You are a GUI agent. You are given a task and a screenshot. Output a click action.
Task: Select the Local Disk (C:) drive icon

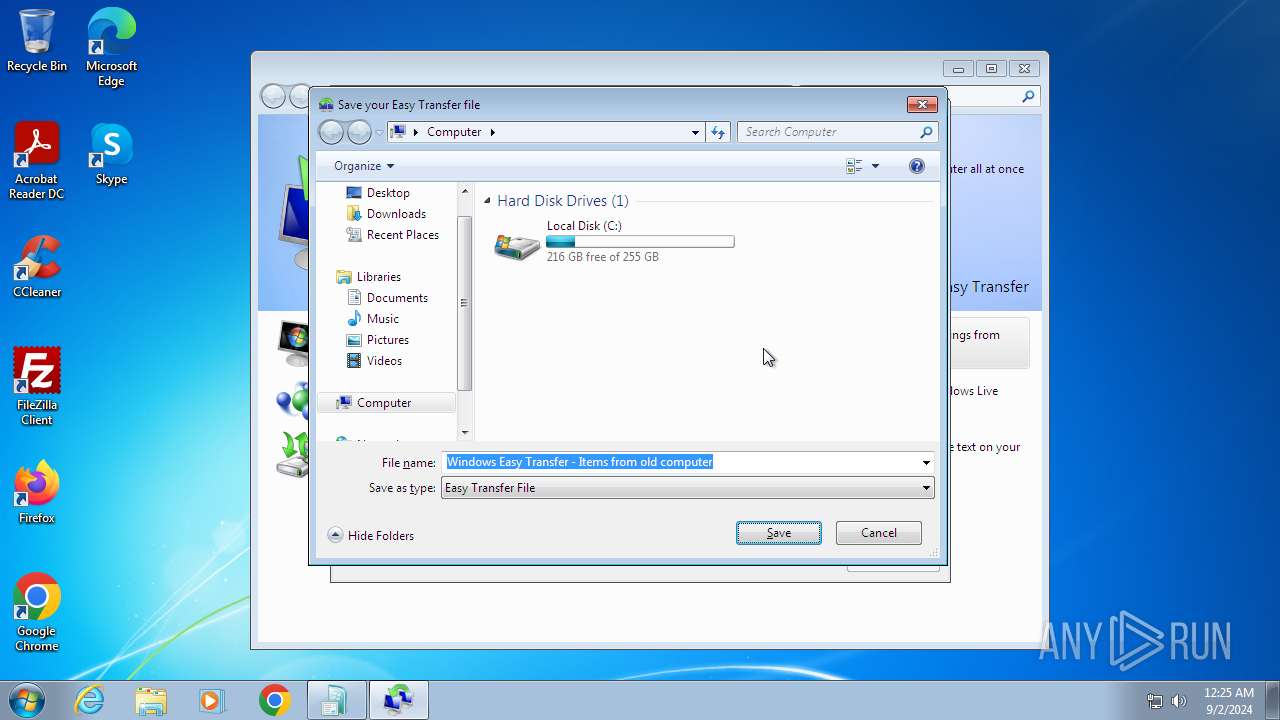pyautogui.click(x=517, y=244)
